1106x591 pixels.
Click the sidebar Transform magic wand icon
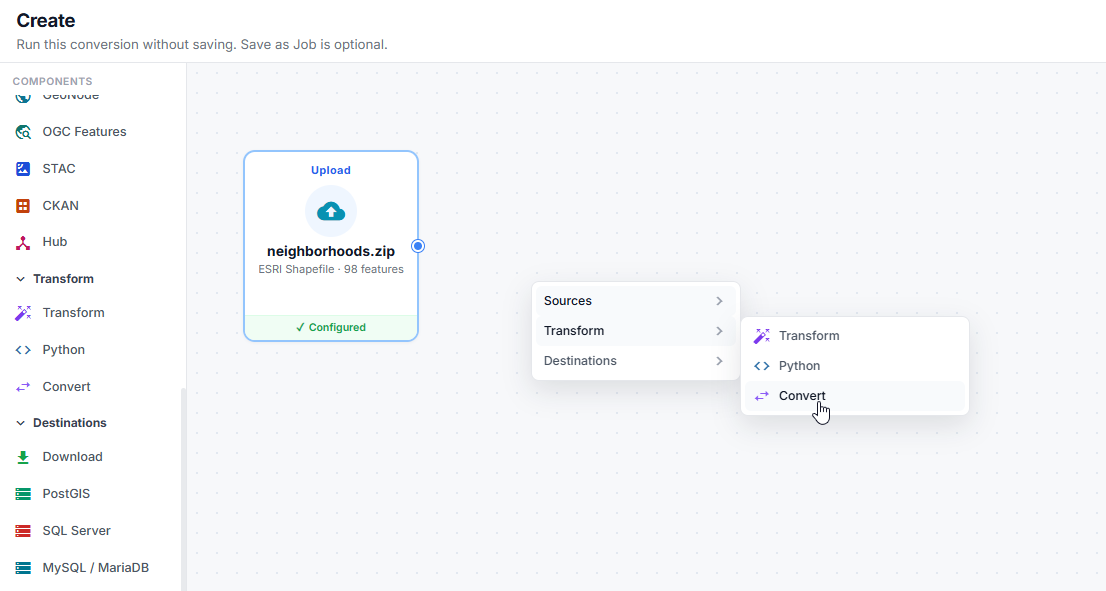[23, 313]
